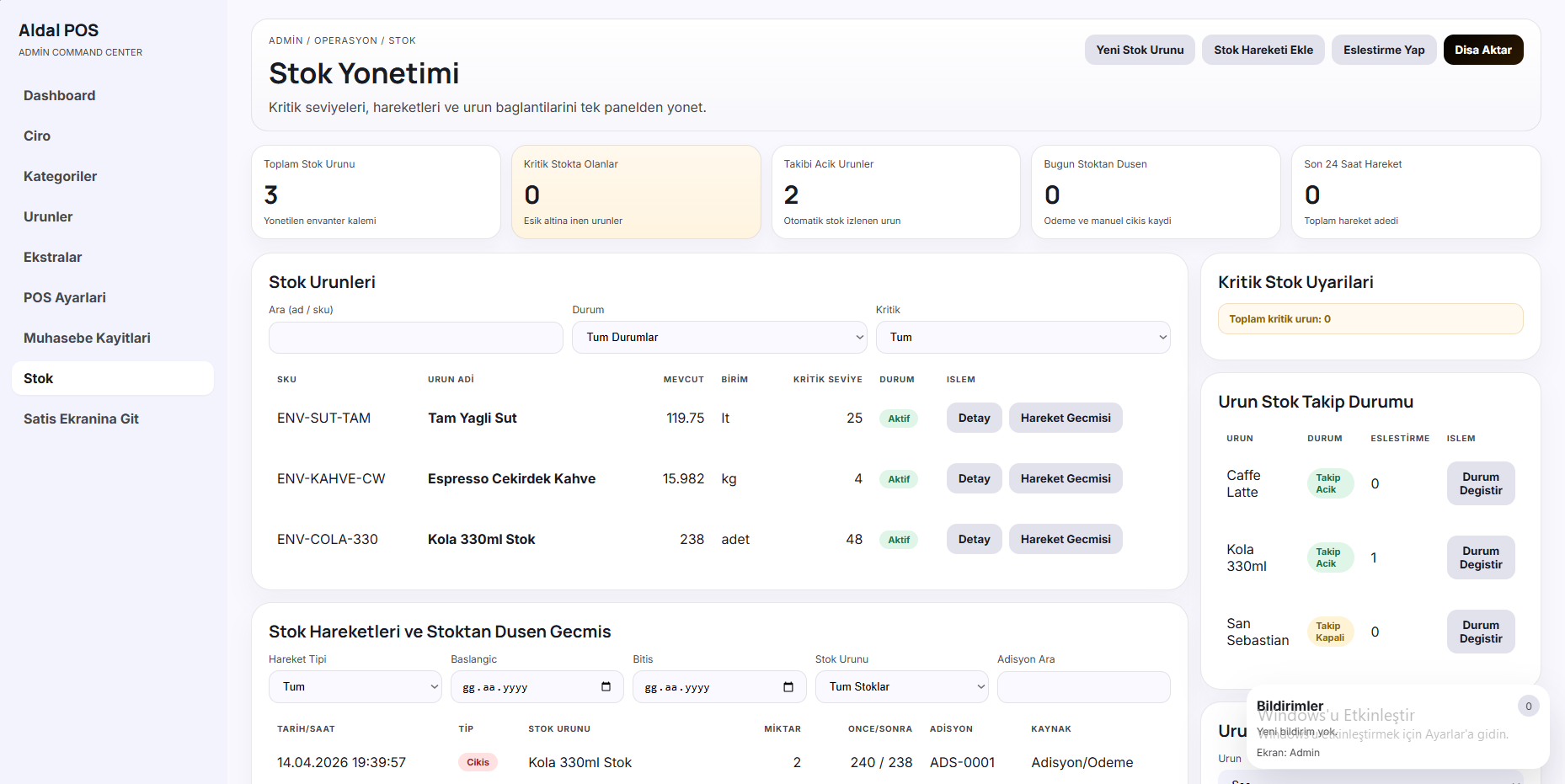Click product name Tam Yagli Sut
This screenshot has height=784, width=1565.
[x=473, y=418]
